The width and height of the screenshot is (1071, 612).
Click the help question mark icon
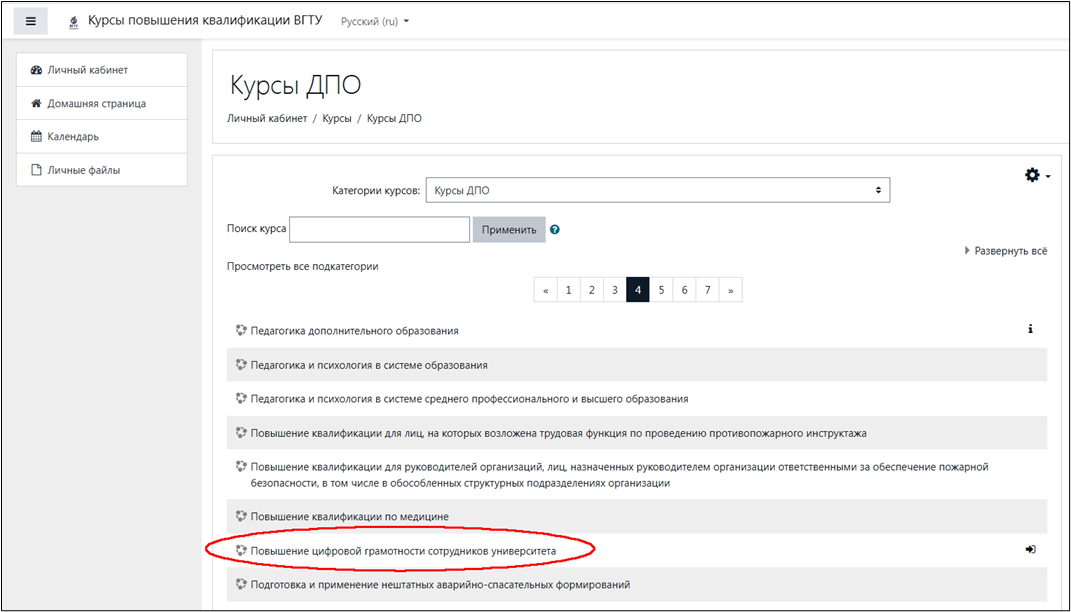point(555,230)
